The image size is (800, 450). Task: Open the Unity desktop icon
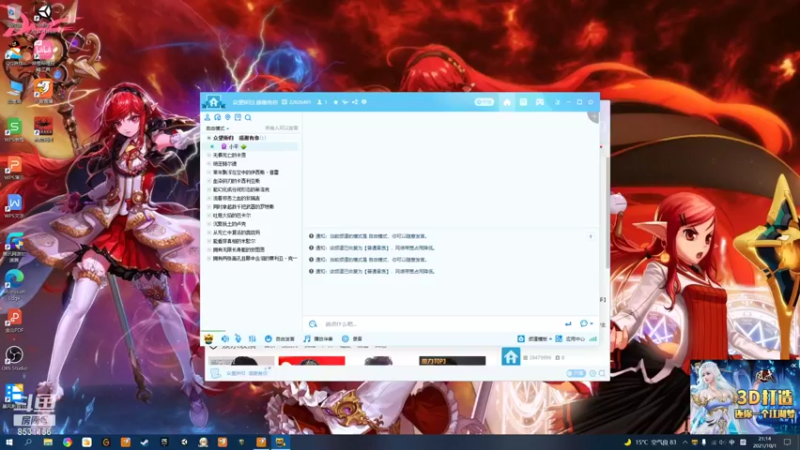[44, 16]
